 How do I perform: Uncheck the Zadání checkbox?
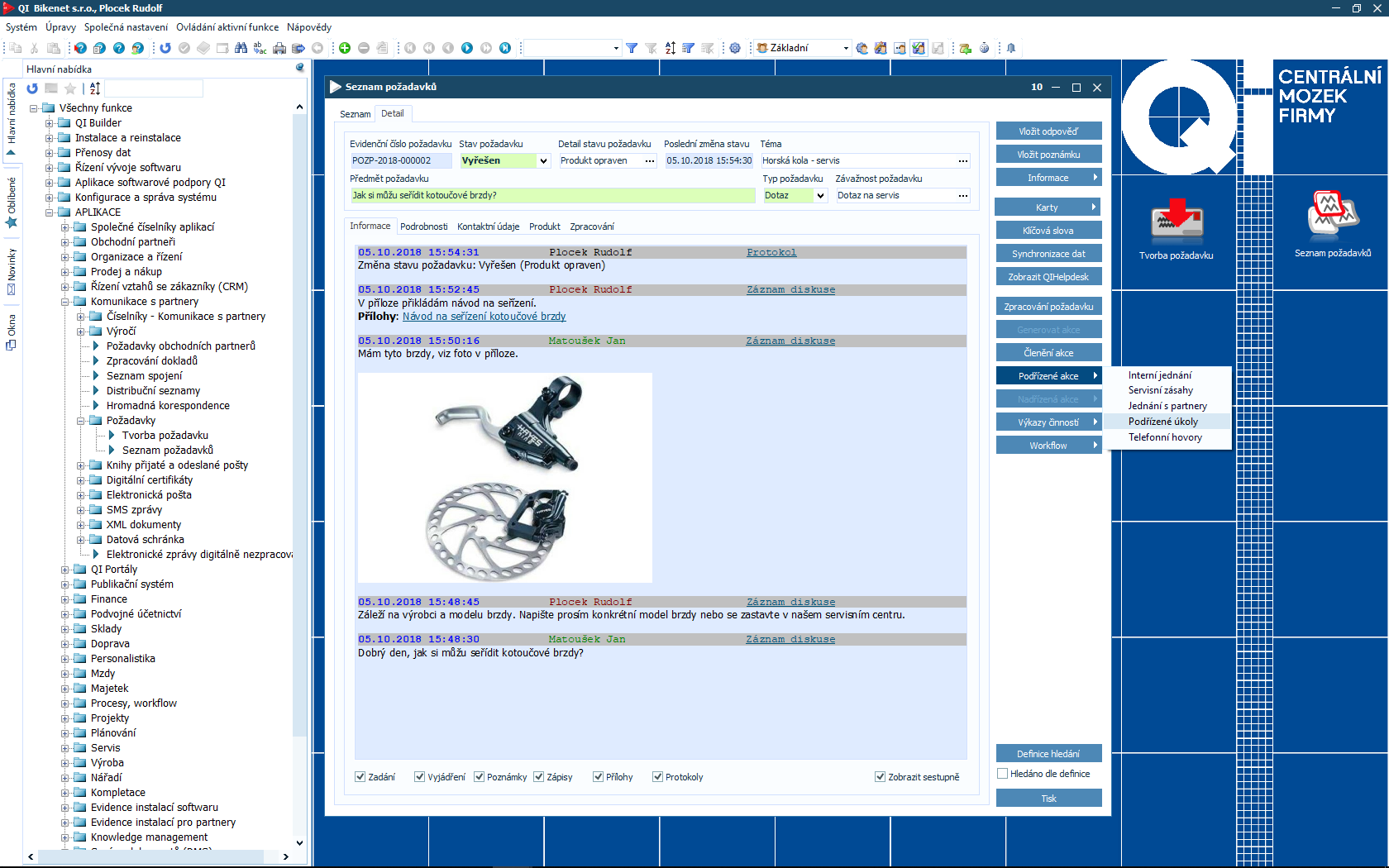pos(360,777)
